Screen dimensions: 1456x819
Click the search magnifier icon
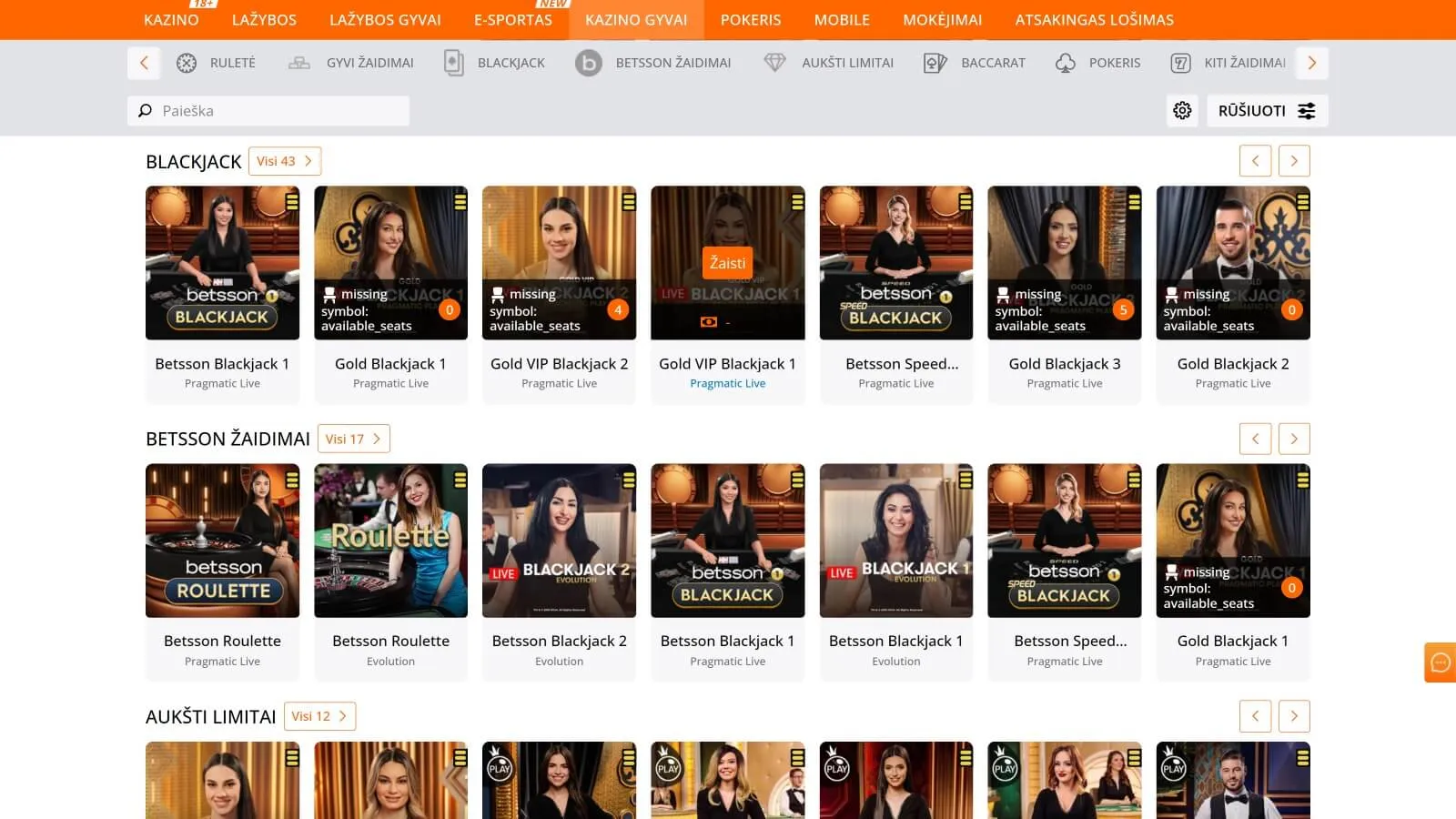tap(145, 111)
